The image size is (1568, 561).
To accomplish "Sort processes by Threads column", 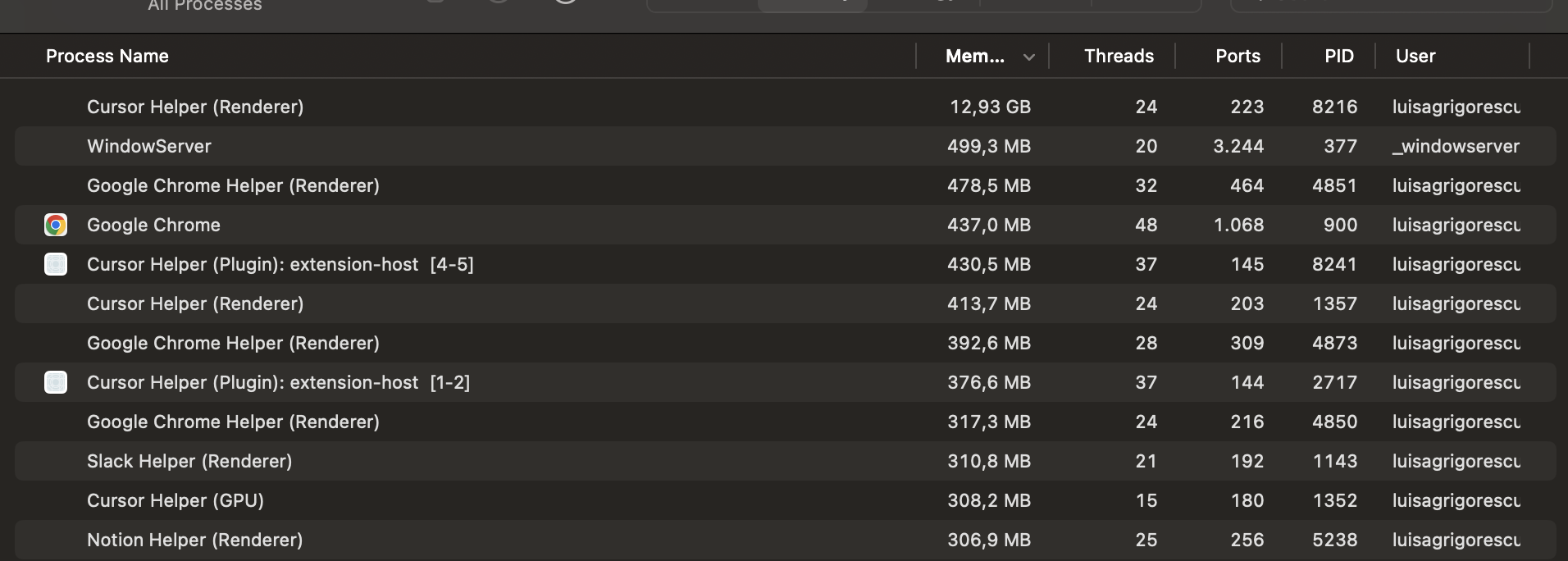I will click(1118, 56).
